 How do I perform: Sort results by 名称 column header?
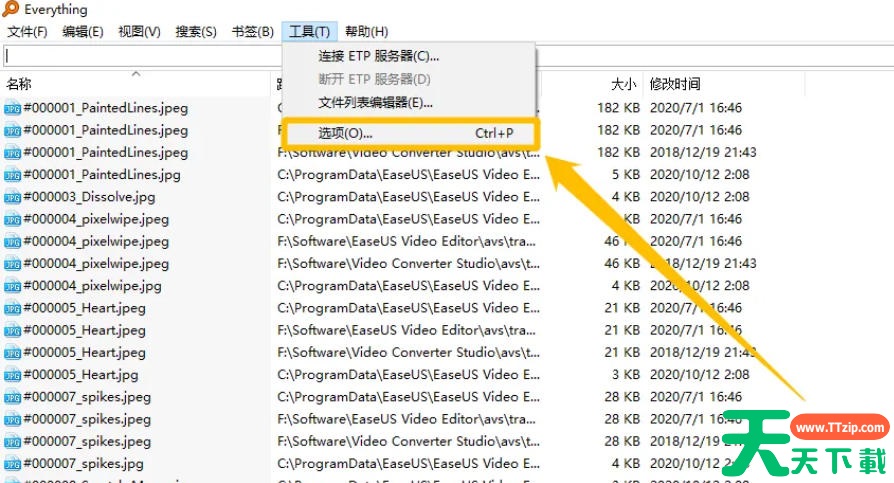coord(19,84)
